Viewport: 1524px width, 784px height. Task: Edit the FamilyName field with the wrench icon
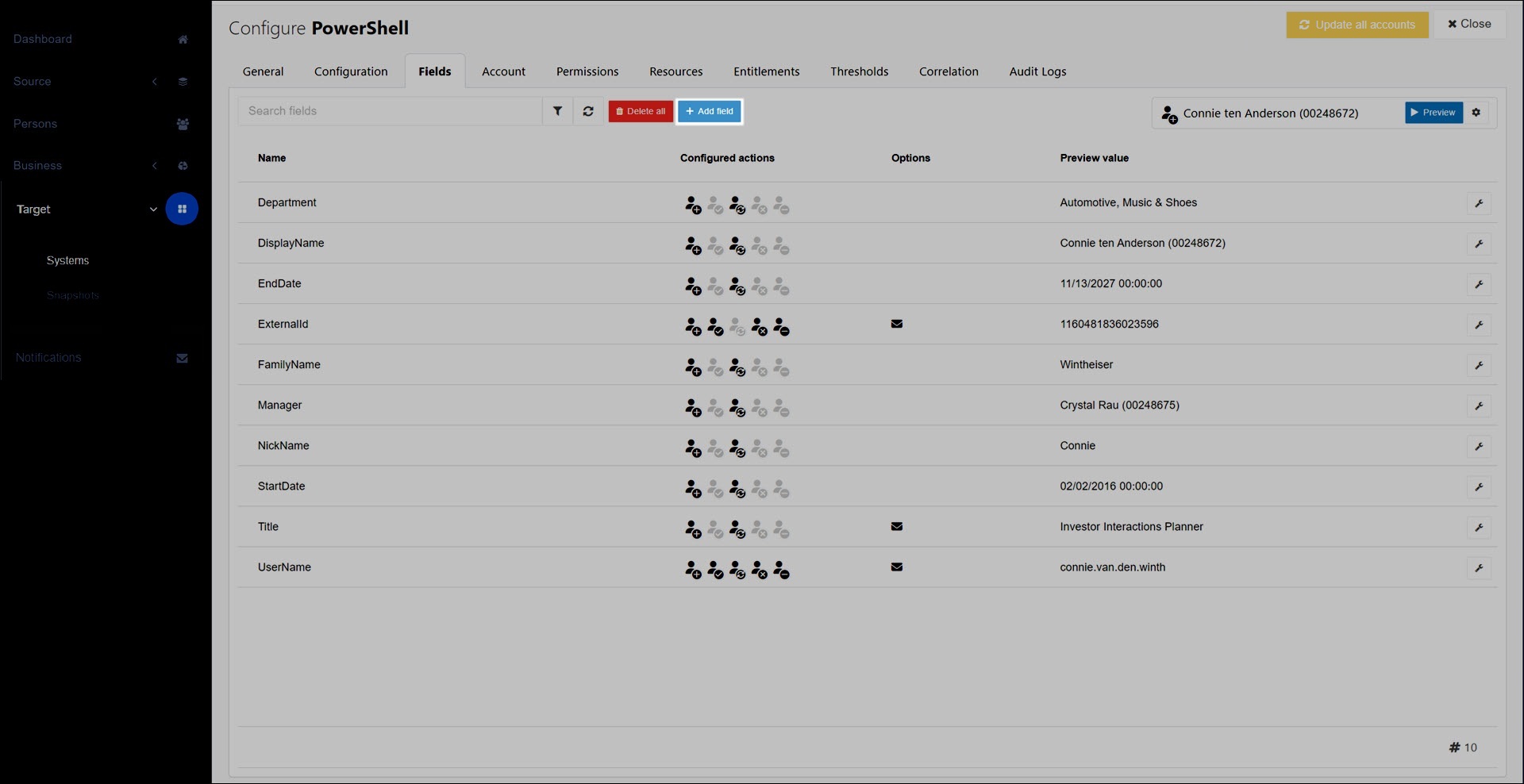[1479, 365]
